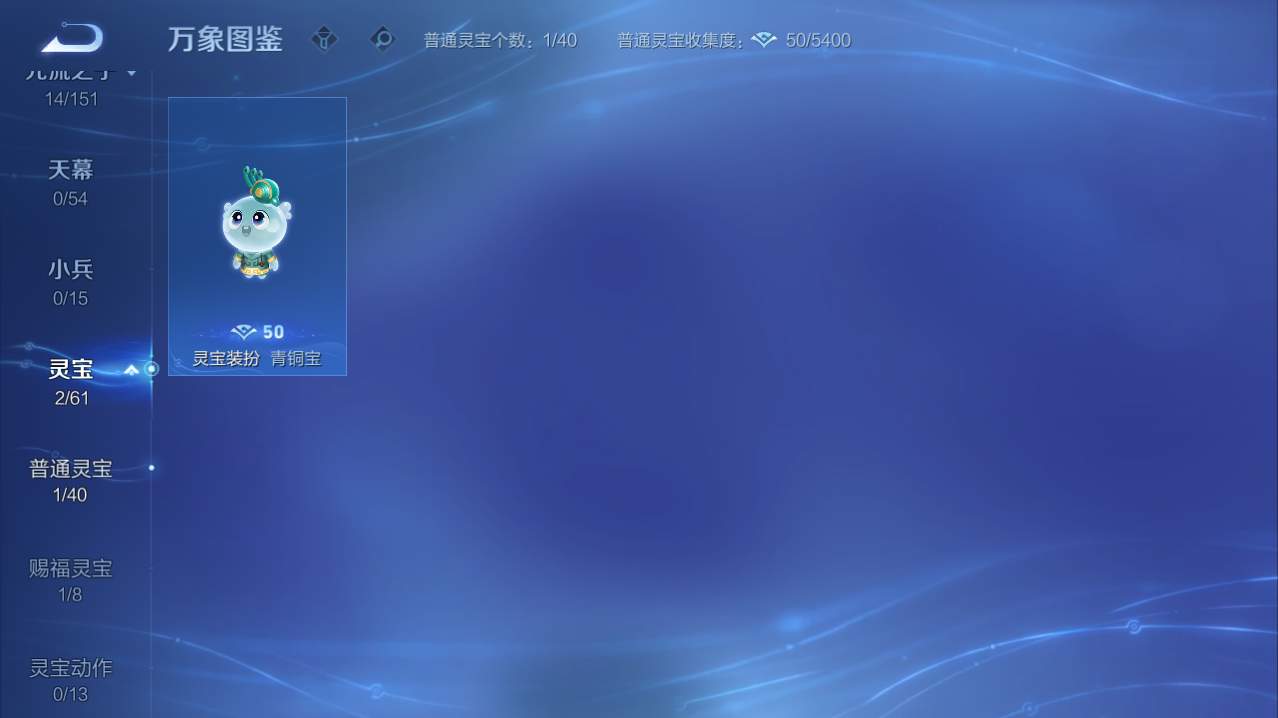This screenshot has width=1278, height=718.
Task: Click the 50/5400 collection value
Action: pos(818,41)
